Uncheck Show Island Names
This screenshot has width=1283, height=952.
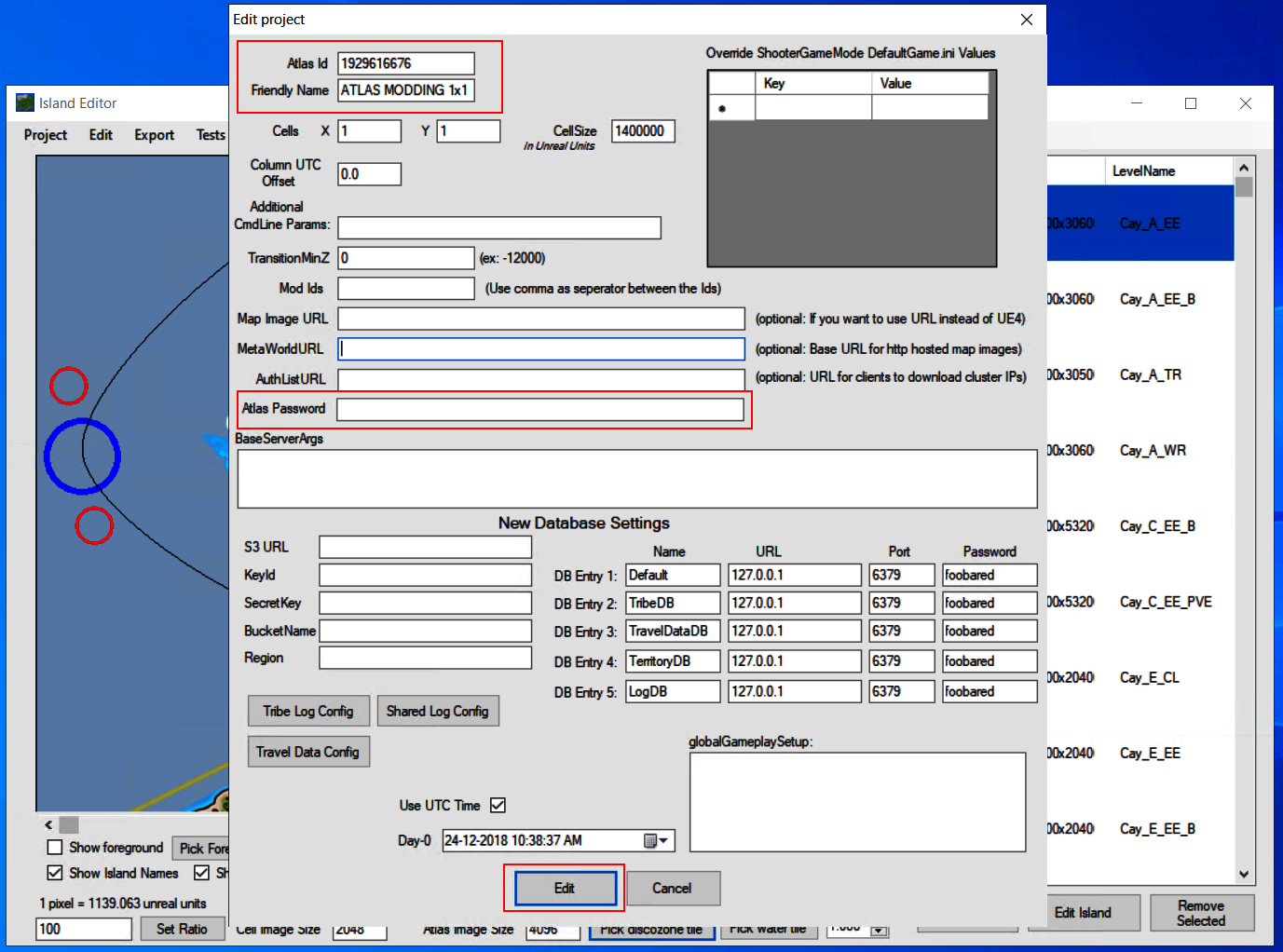click(x=56, y=873)
